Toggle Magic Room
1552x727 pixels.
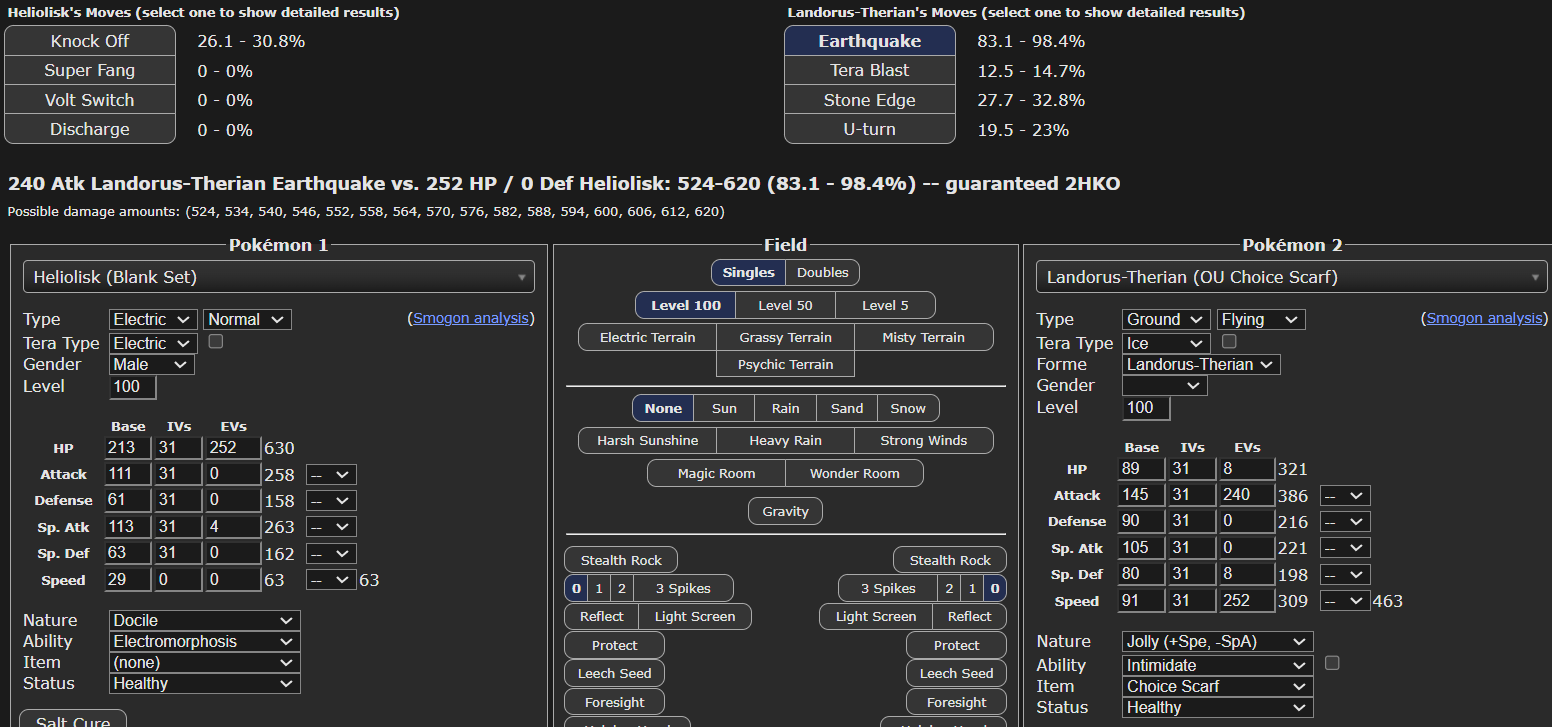point(716,473)
